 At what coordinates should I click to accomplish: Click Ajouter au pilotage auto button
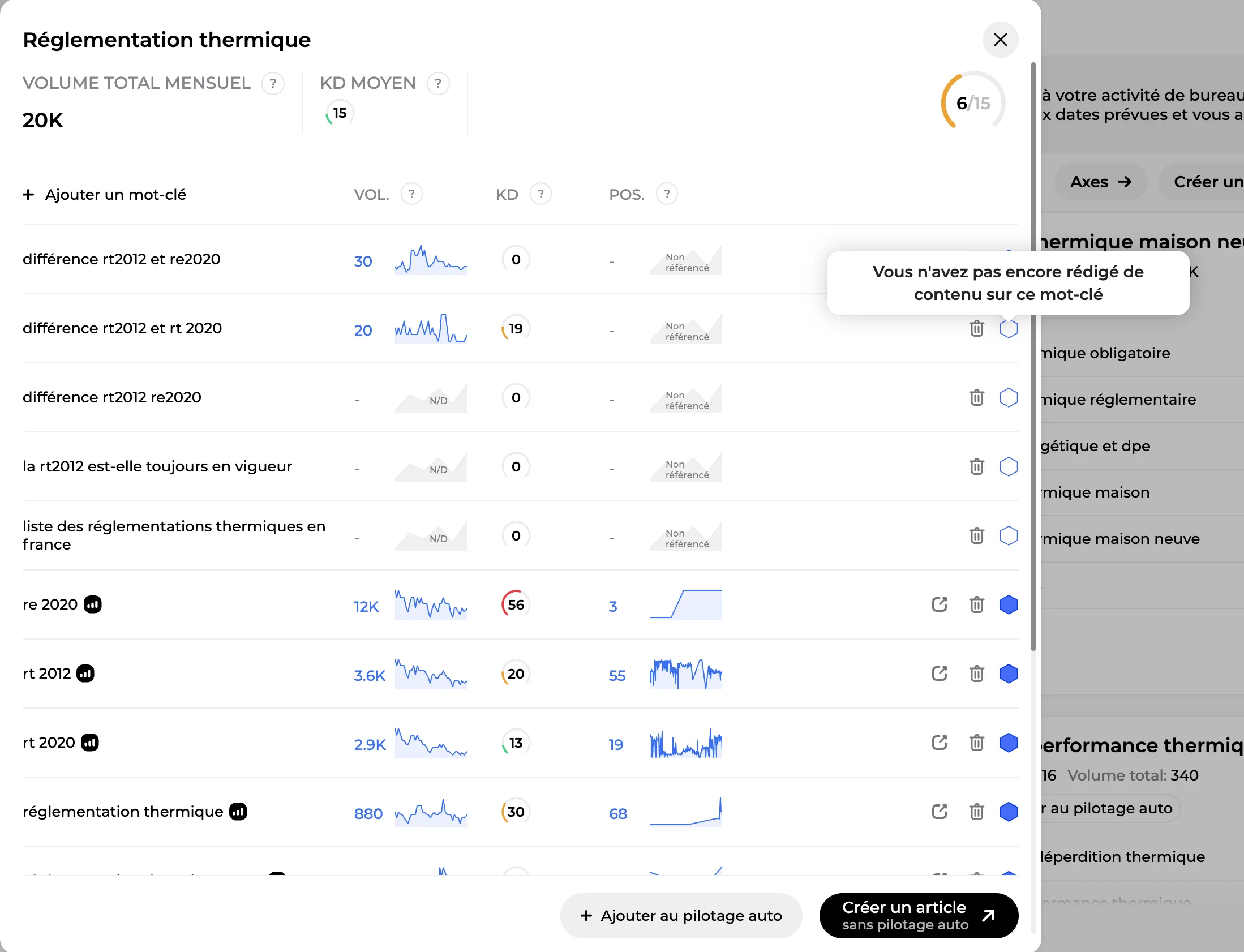(x=681, y=916)
